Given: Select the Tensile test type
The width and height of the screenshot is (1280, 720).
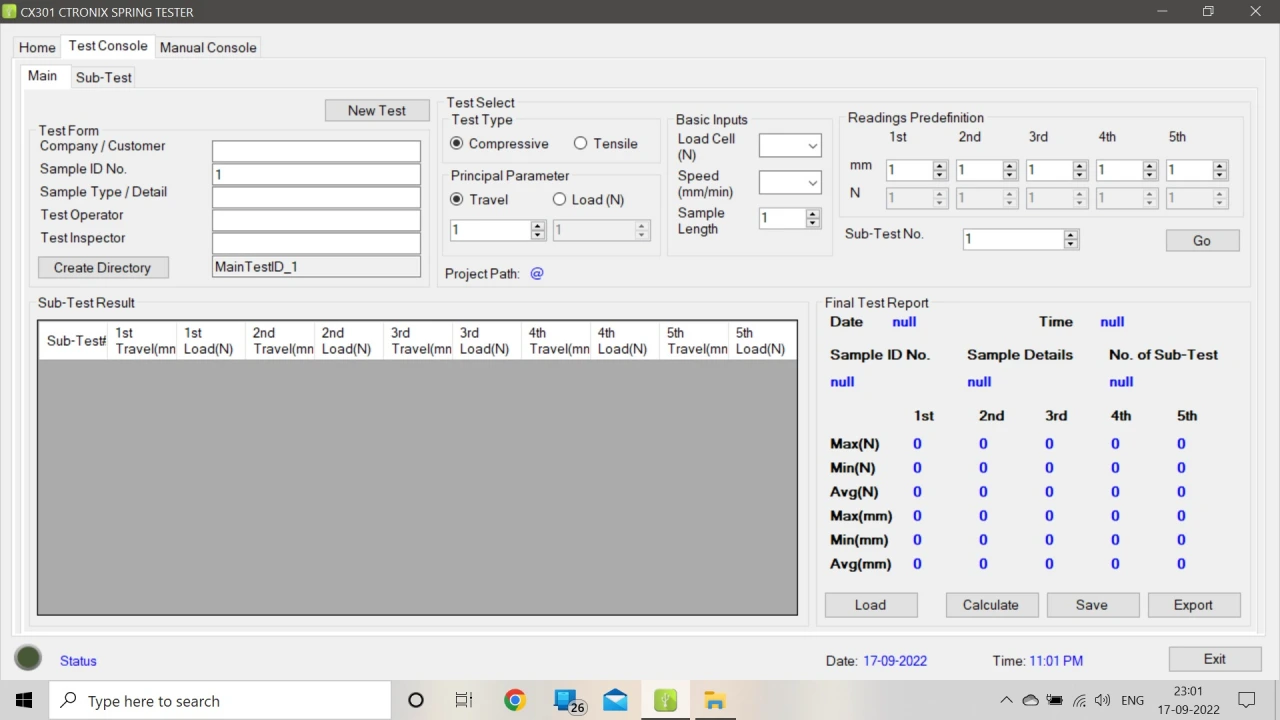Looking at the screenshot, I should (580, 144).
